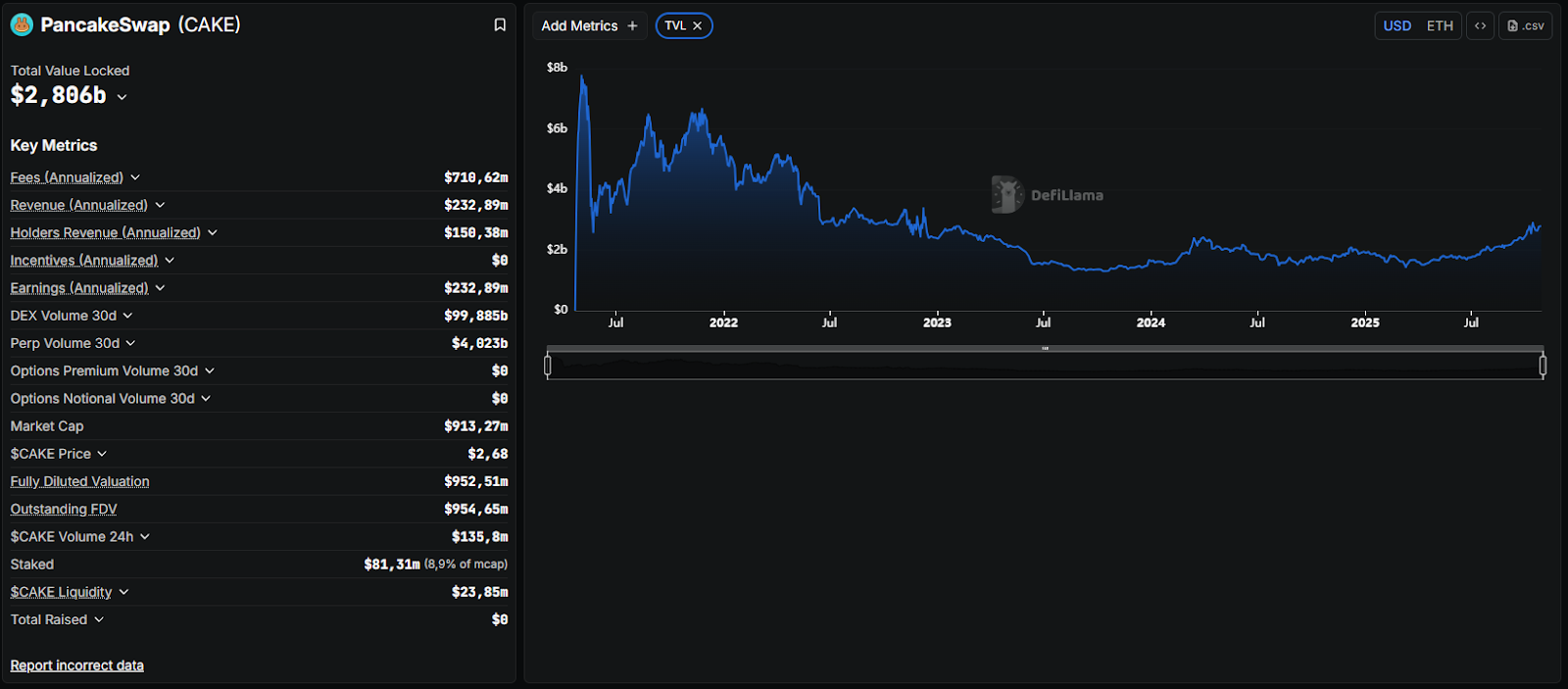Expand DEX Volume 30d details
The height and width of the screenshot is (689, 1568).
[x=128, y=316]
